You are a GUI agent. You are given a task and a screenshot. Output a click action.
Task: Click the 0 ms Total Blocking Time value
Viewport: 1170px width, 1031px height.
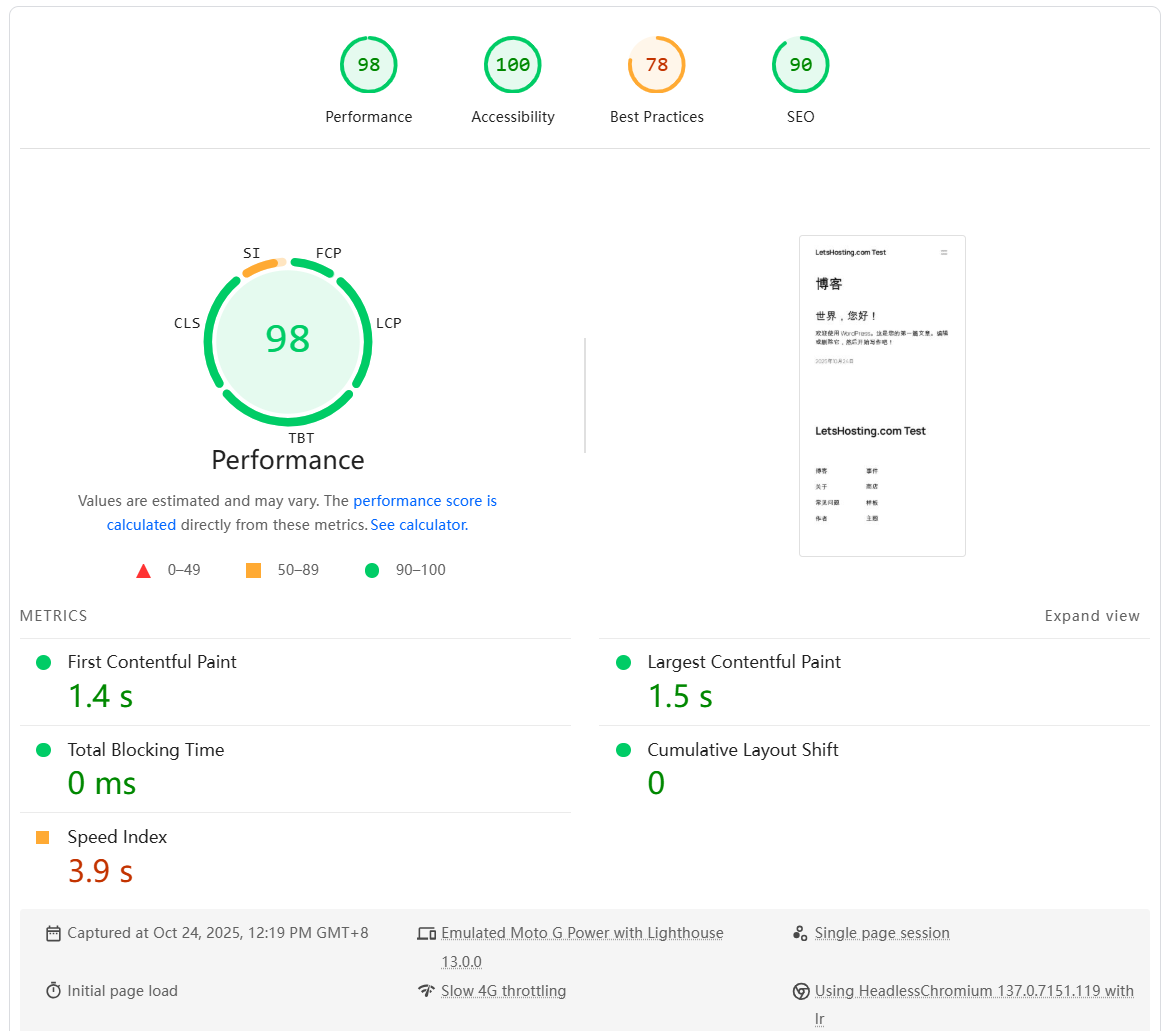point(101,783)
